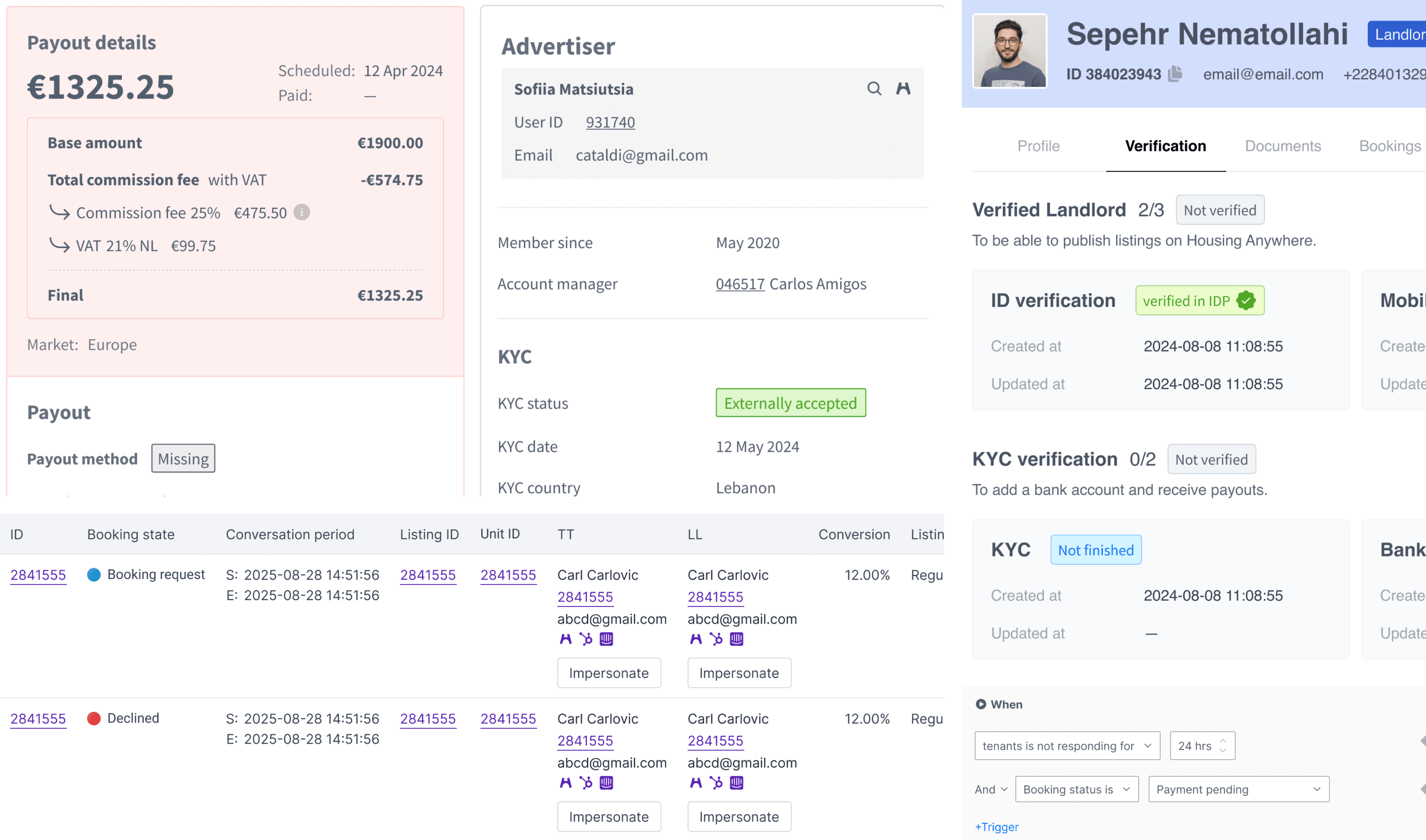Click the impersonate icon in the Advertiser card
This screenshot has height=840, width=1426.
(x=903, y=88)
